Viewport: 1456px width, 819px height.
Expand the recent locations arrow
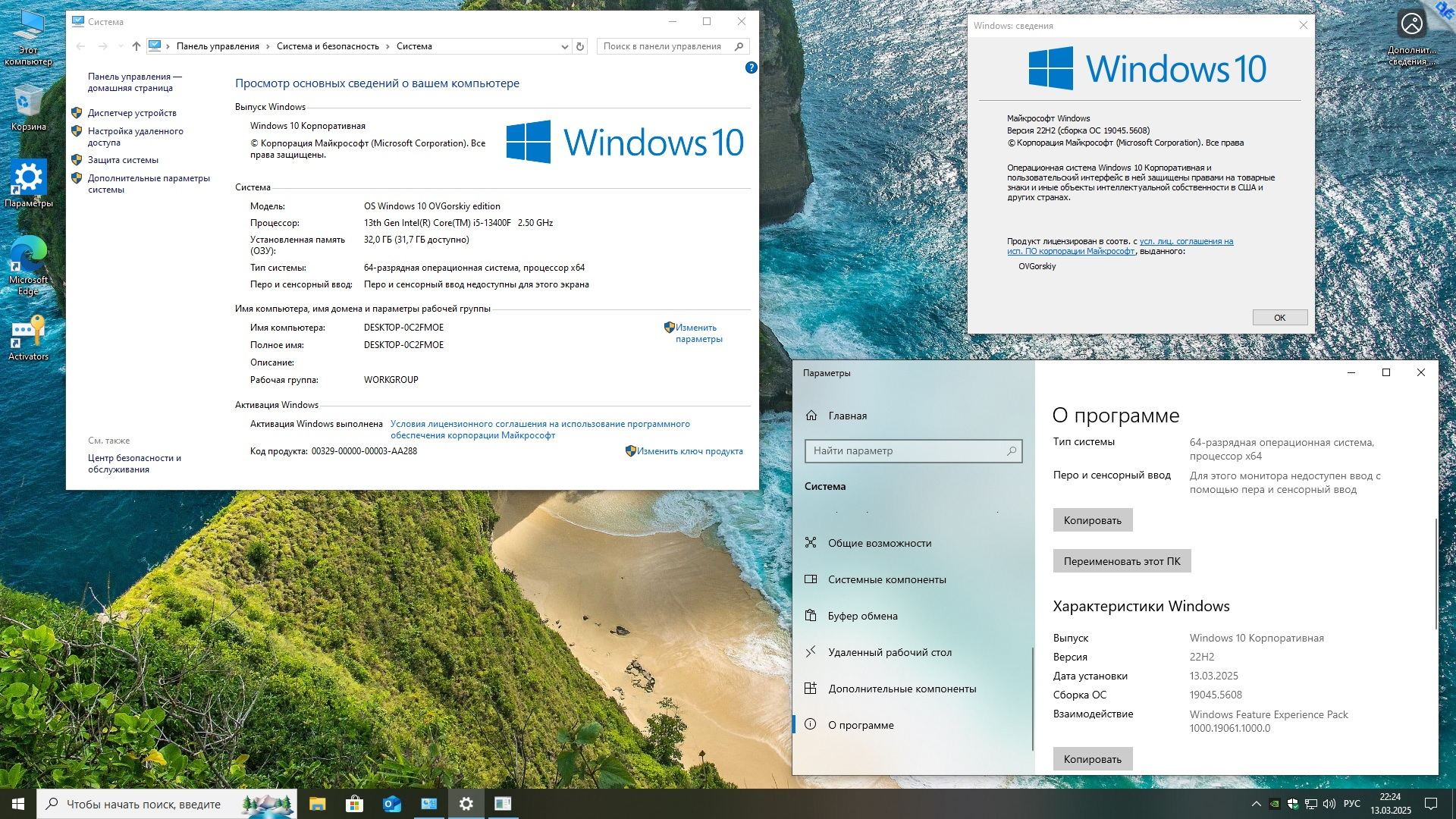[x=120, y=46]
